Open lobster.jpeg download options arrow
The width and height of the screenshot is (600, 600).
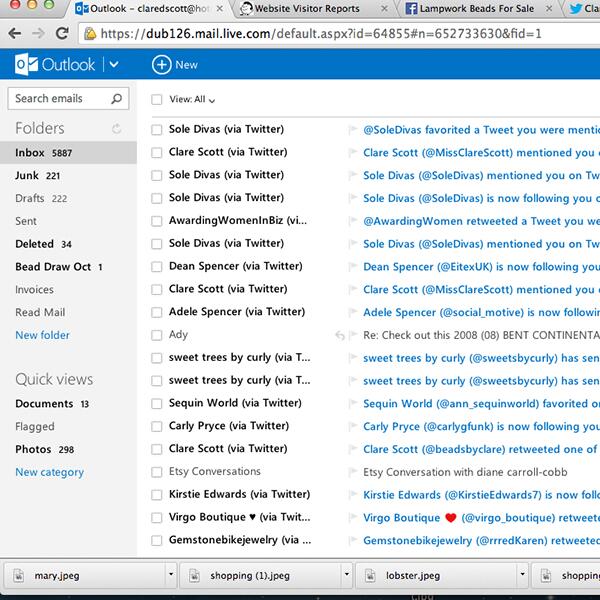pyautogui.click(x=522, y=574)
